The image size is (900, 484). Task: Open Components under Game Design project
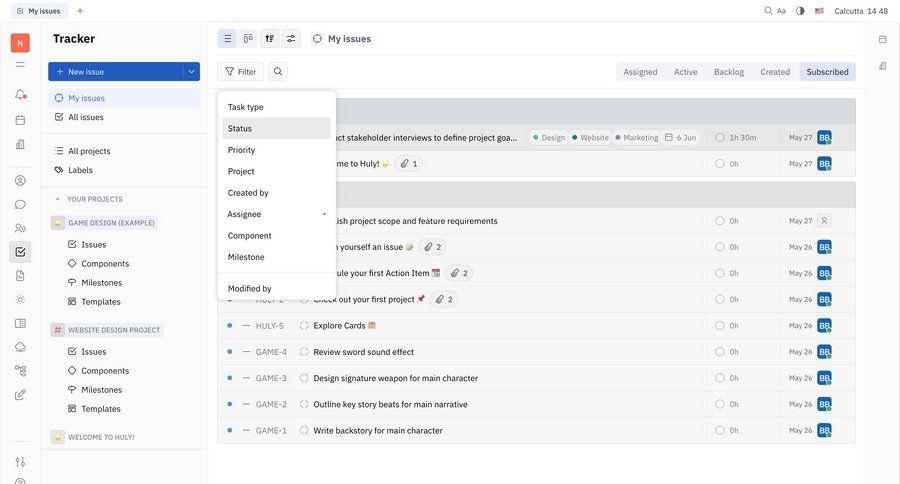click(x=105, y=264)
